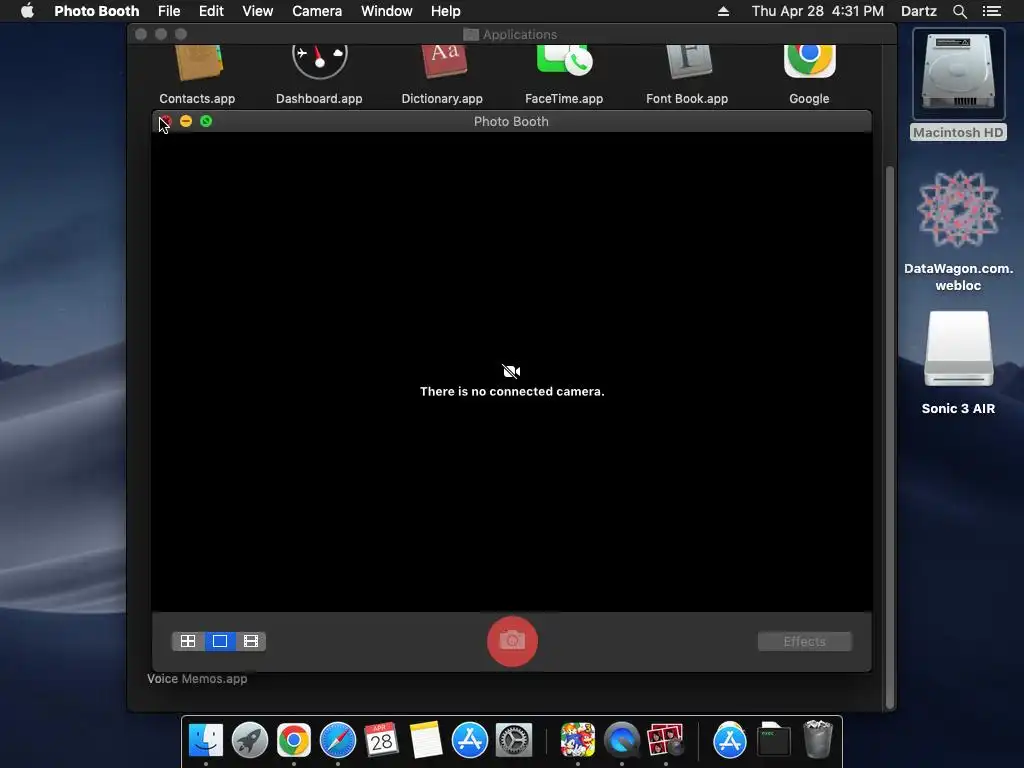Click the red camera shutter button
The width and height of the screenshot is (1024, 768).
pyautogui.click(x=512, y=641)
